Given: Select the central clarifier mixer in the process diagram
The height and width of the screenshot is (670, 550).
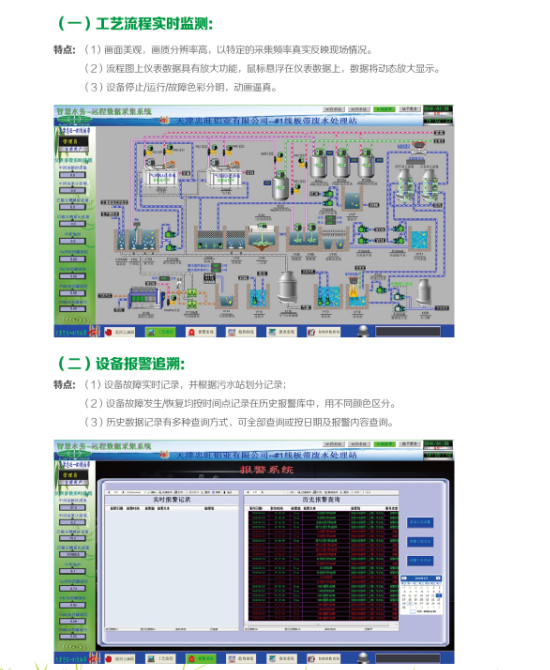Looking at the screenshot, I should click(261, 237).
